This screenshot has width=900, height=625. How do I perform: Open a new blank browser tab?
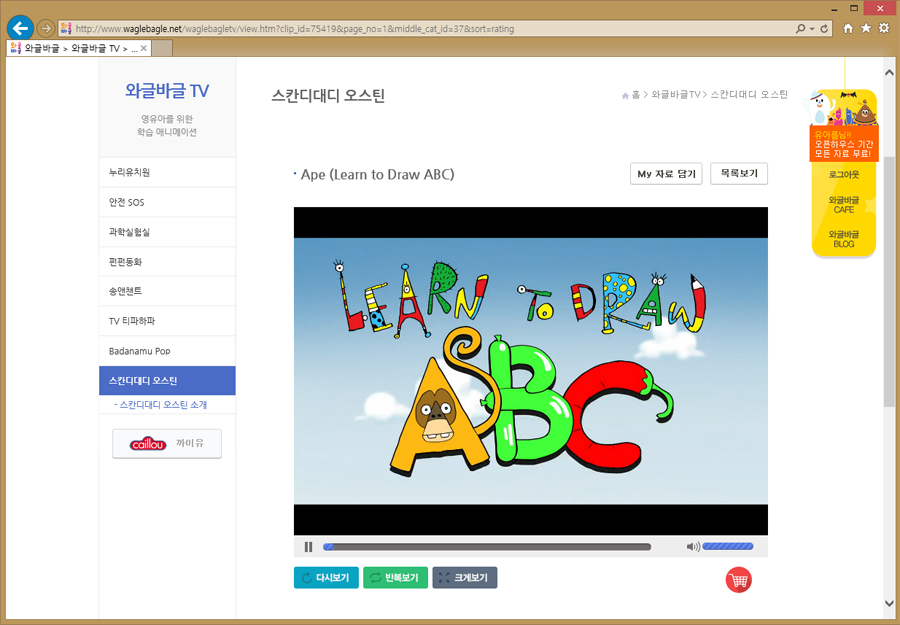click(162, 48)
